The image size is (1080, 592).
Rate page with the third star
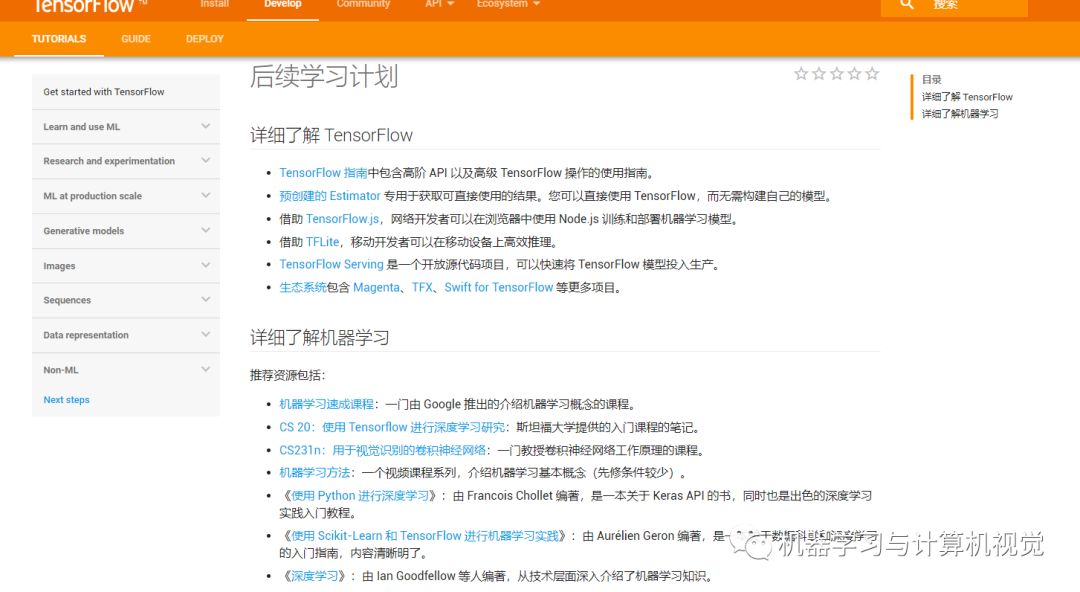point(837,74)
